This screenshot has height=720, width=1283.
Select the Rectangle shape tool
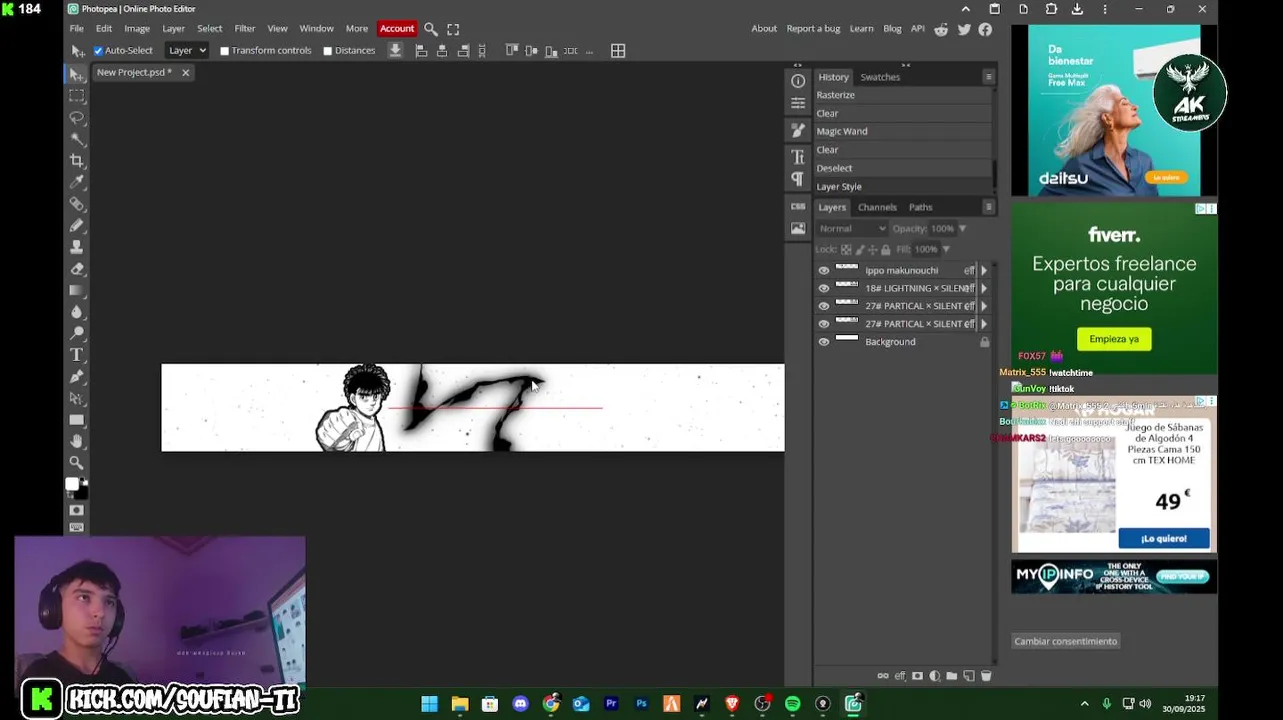tap(76, 420)
